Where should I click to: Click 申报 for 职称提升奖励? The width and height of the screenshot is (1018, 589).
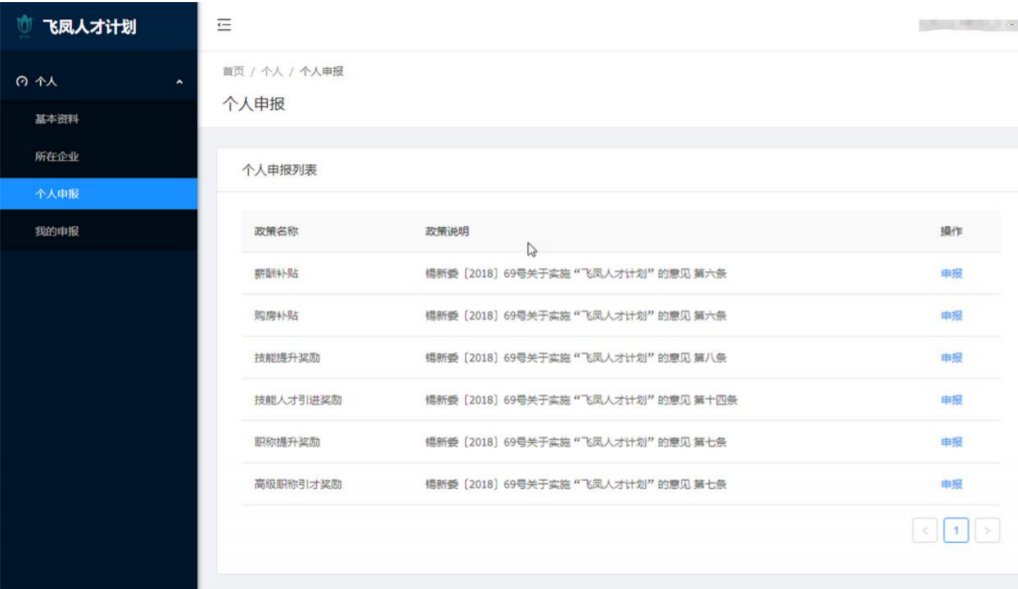[x=951, y=442]
